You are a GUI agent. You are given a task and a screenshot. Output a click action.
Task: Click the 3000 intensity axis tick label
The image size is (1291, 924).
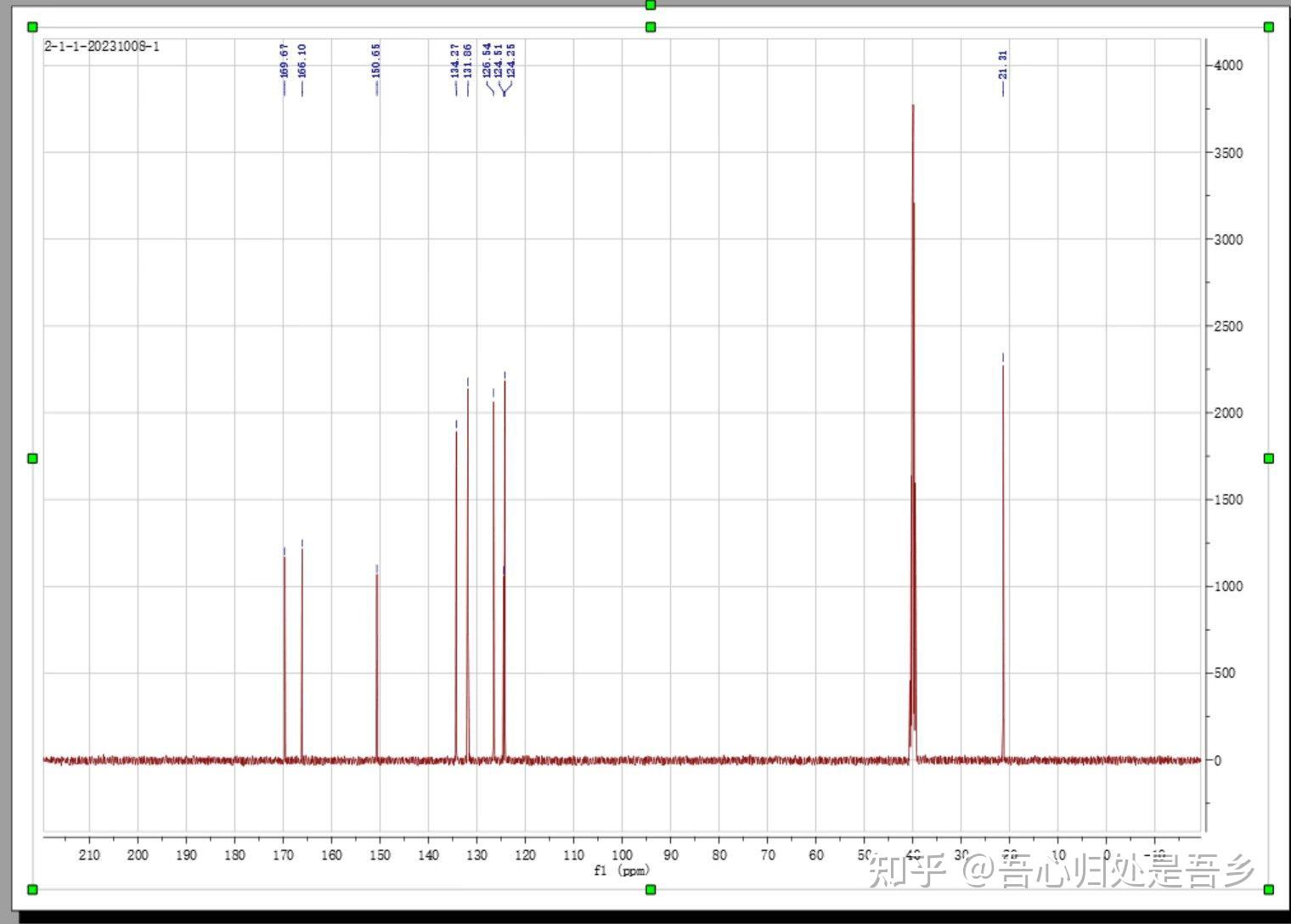point(1228,239)
